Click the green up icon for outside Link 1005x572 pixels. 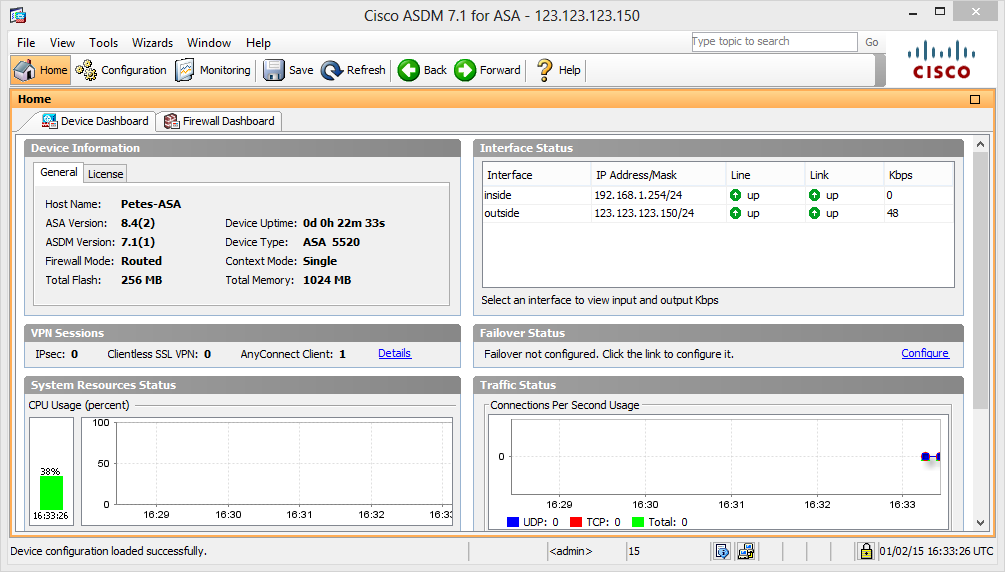point(814,213)
